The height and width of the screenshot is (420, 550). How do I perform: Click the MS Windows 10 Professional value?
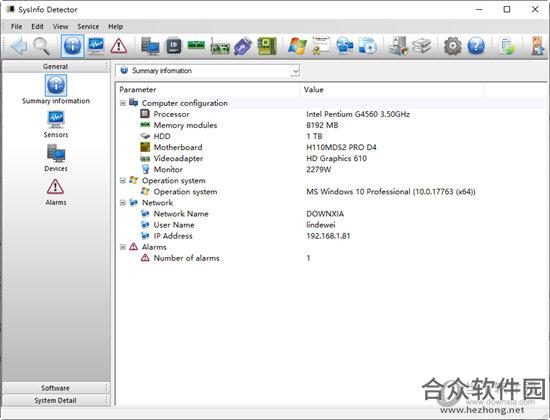391,192
